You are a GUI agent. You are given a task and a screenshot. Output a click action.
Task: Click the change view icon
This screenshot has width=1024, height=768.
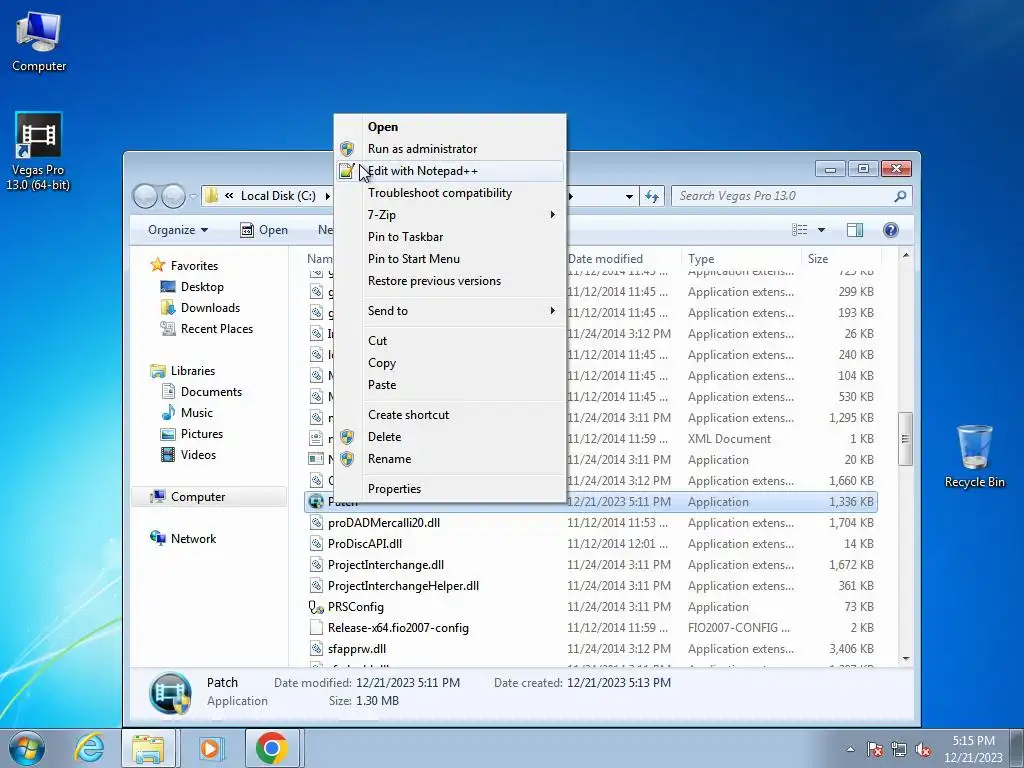(799, 230)
